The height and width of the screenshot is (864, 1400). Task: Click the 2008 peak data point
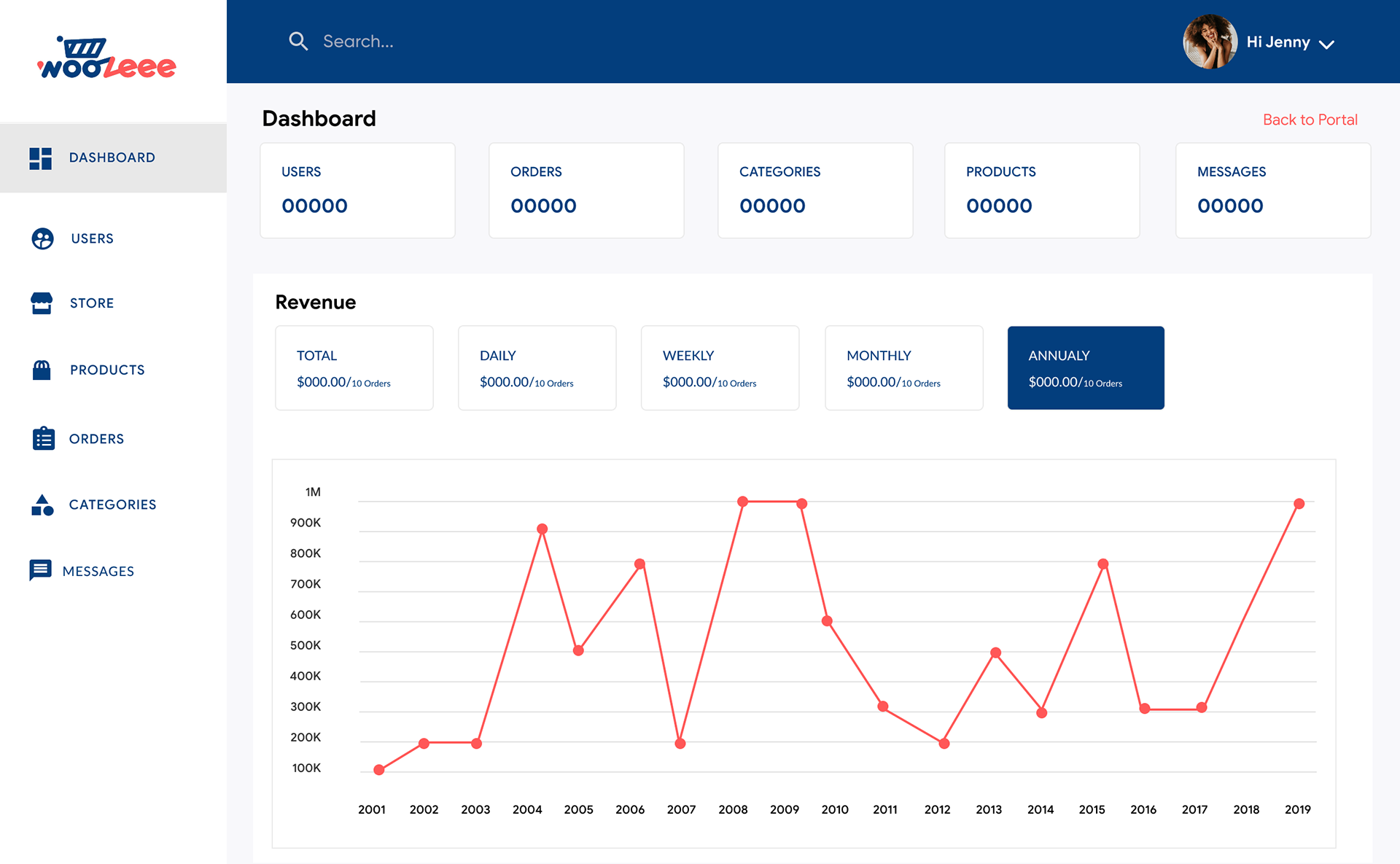click(742, 502)
